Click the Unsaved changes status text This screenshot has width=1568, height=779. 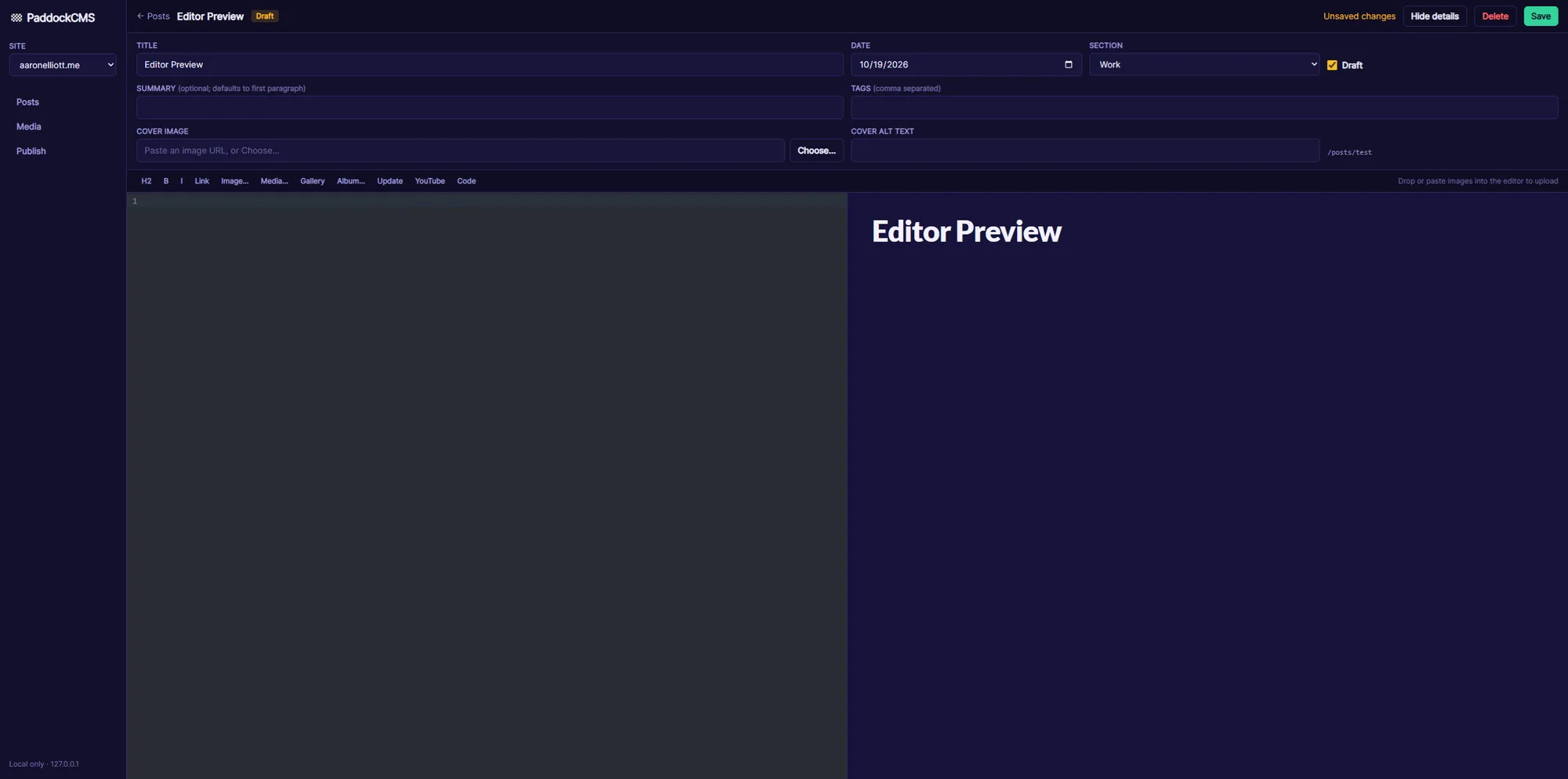pyautogui.click(x=1359, y=16)
